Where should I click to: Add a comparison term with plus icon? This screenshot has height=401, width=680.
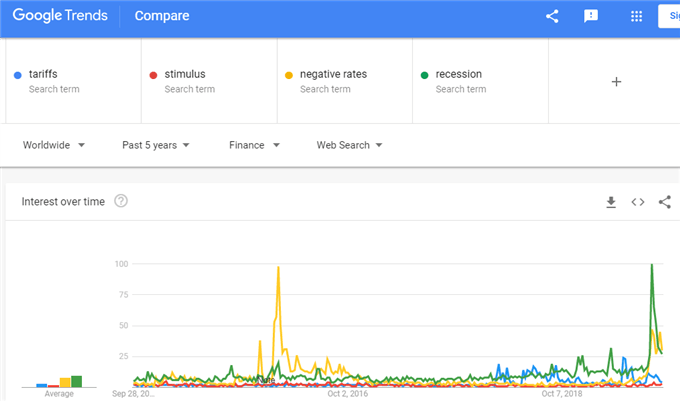point(616,82)
